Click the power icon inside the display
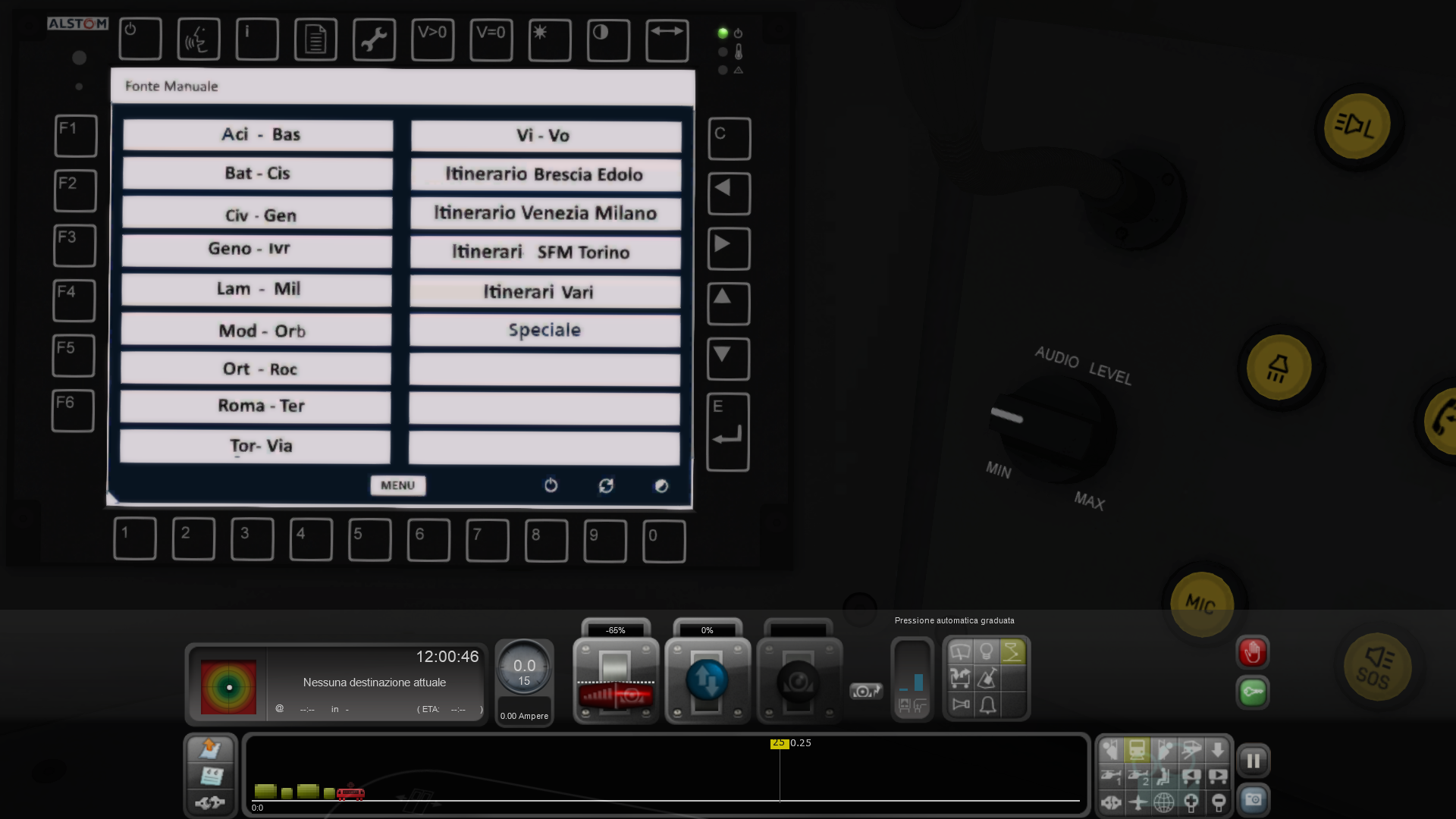This screenshot has height=819, width=1456. pyautogui.click(x=551, y=485)
